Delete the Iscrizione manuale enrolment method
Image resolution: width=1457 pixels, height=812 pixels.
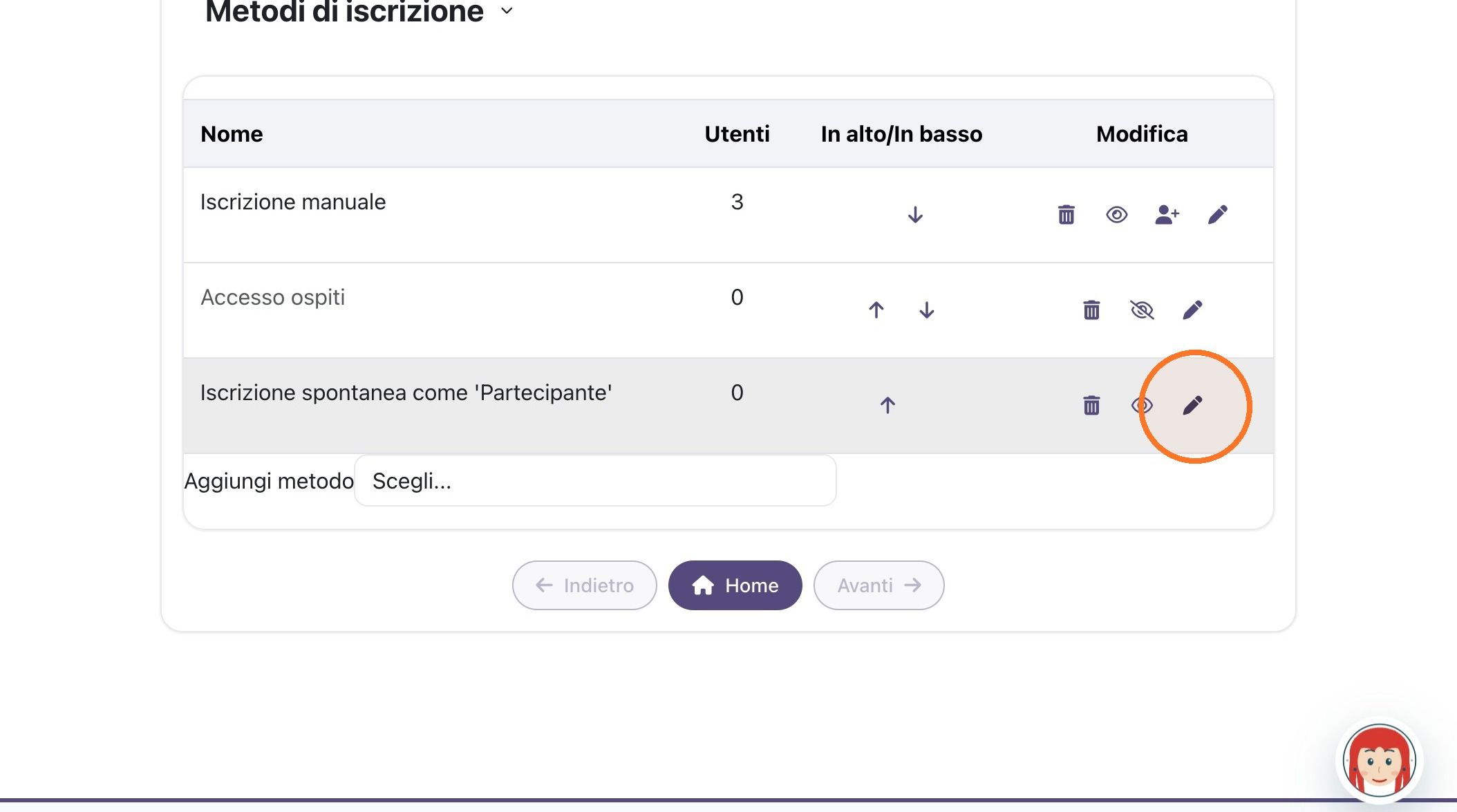(1066, 215)
